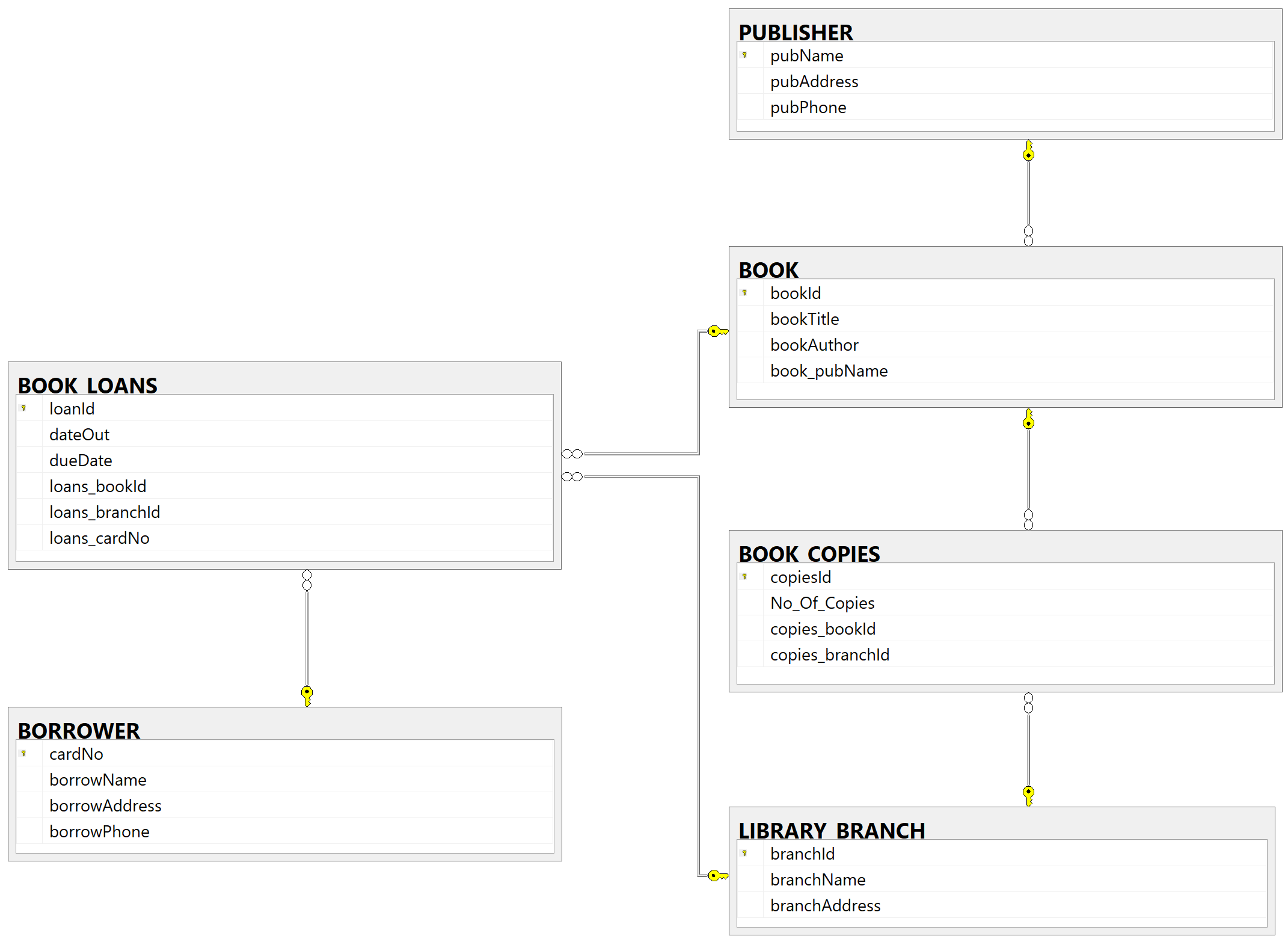Select the pubPhone column

pyautogui.click(x=808, y=107)
